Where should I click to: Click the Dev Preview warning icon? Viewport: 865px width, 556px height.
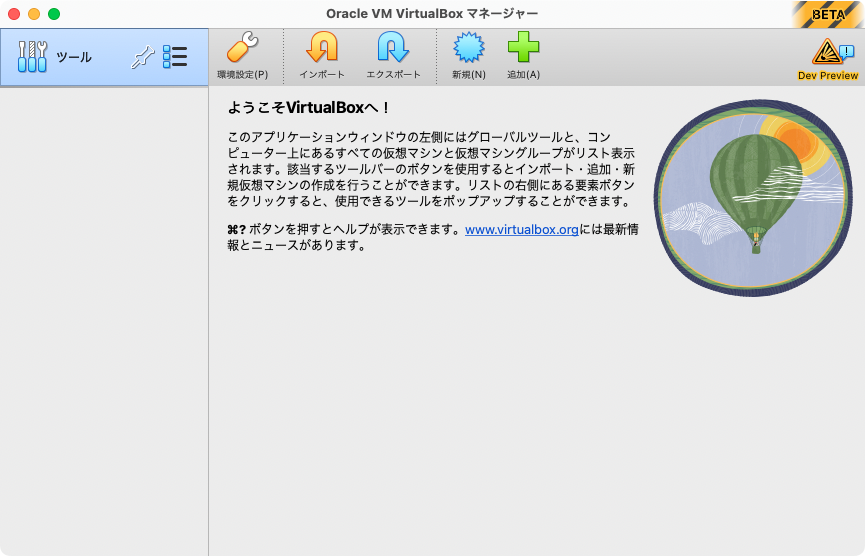point(832,52)
